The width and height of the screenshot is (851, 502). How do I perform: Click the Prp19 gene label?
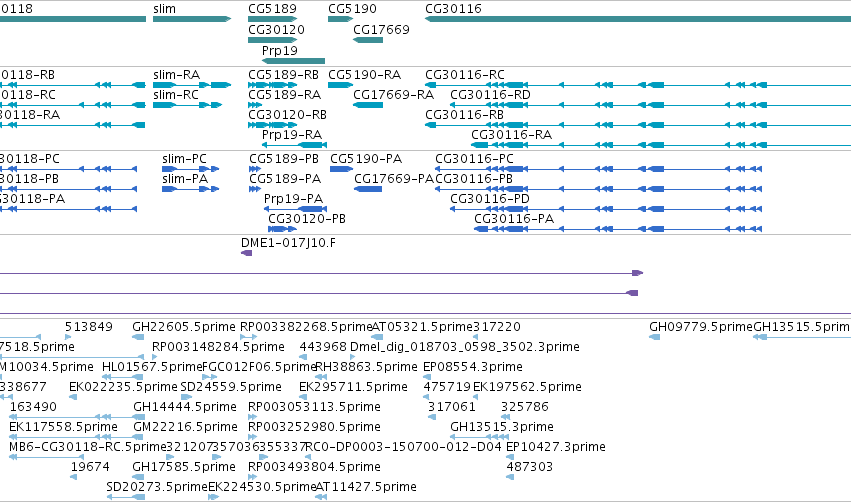pyautogui.click(x=280, y=50)
